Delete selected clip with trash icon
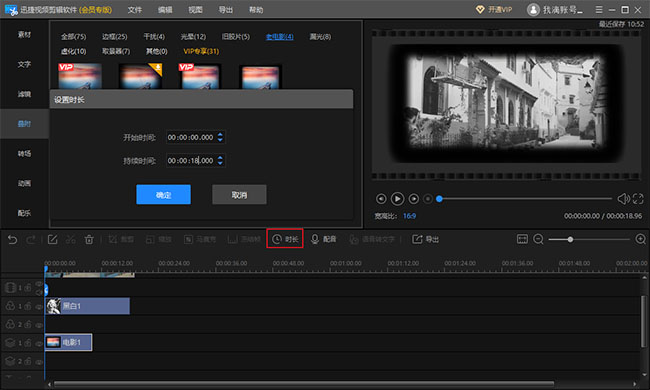Viewport: 650px width, 390px height. click(89, 240)
